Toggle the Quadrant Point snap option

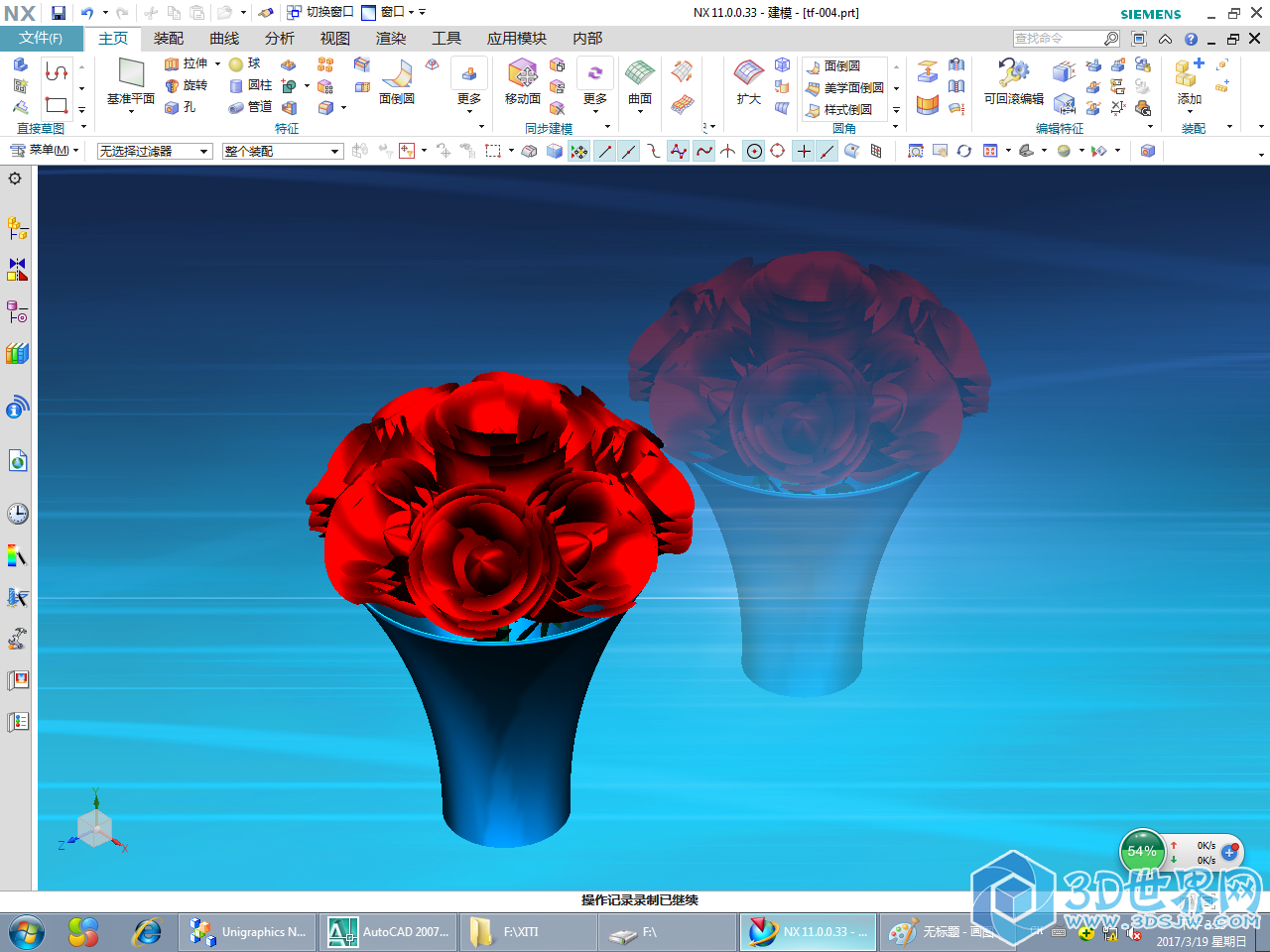click(778, 151)
